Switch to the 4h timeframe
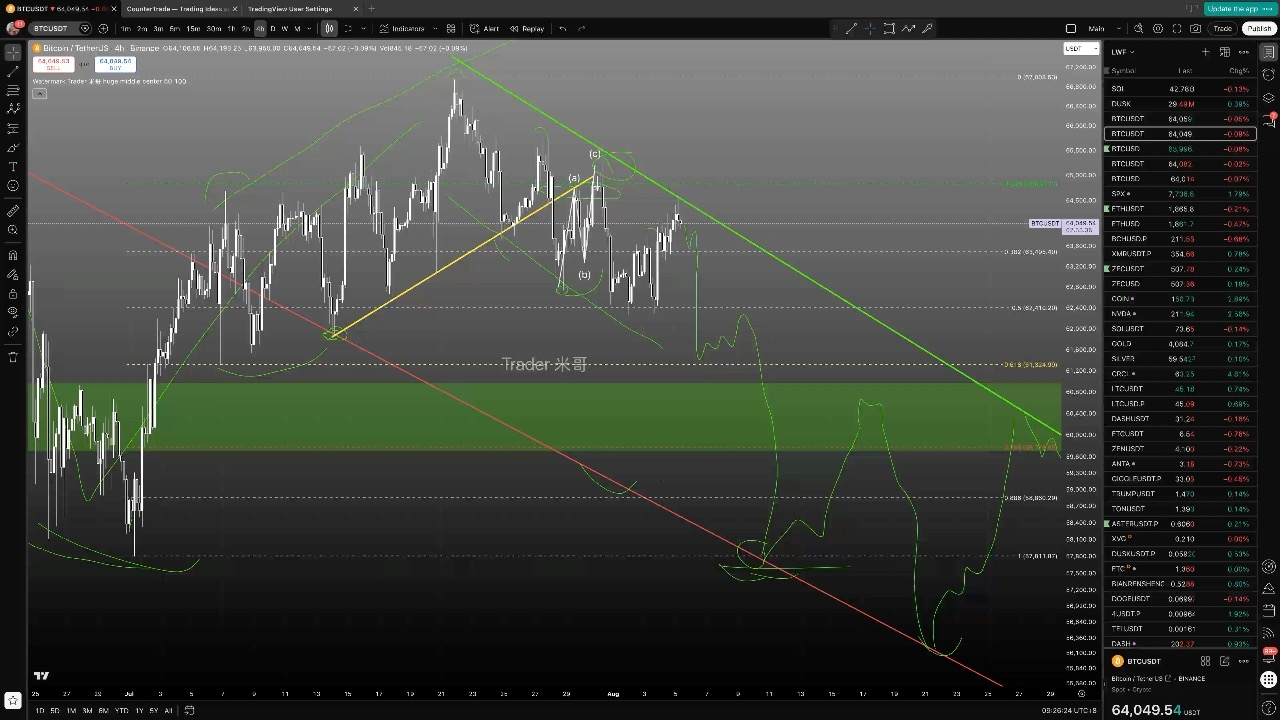Viewport: 1280px width, 720px height. 260,28
